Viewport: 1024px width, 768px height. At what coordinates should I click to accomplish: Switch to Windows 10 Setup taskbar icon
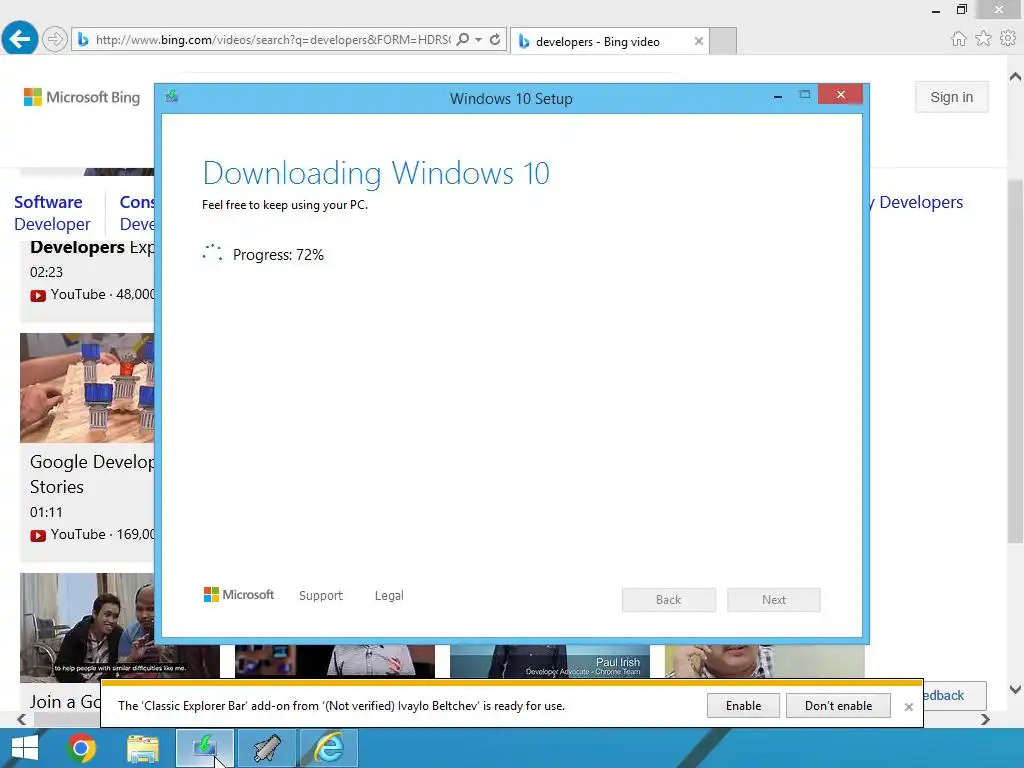pyautogui.click(x=204, y=748)
